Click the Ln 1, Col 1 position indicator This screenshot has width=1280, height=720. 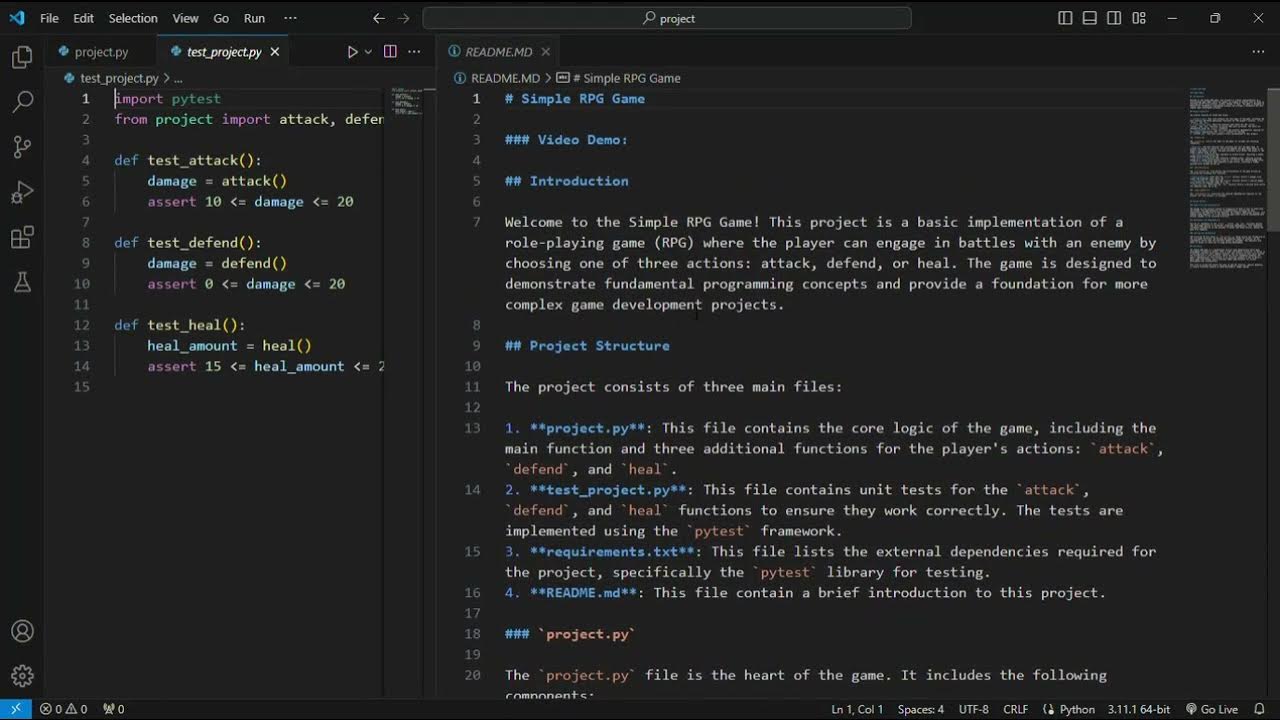[x=857, y=709]
